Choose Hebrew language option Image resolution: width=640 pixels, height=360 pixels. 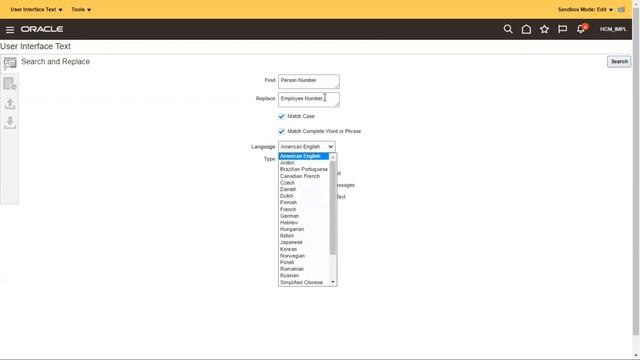(304, 222)
